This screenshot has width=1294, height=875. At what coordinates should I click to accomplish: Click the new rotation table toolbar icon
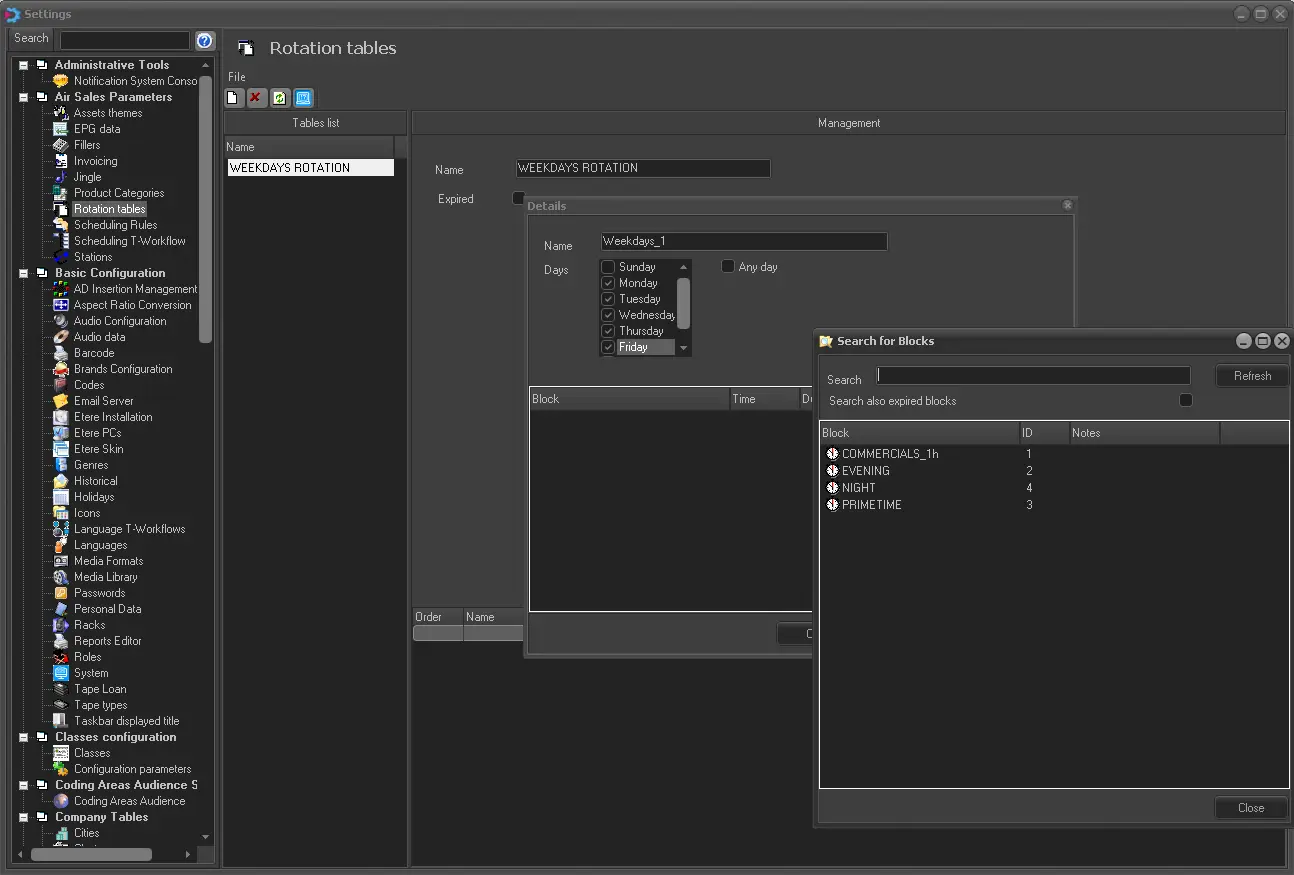click(232, 98)
